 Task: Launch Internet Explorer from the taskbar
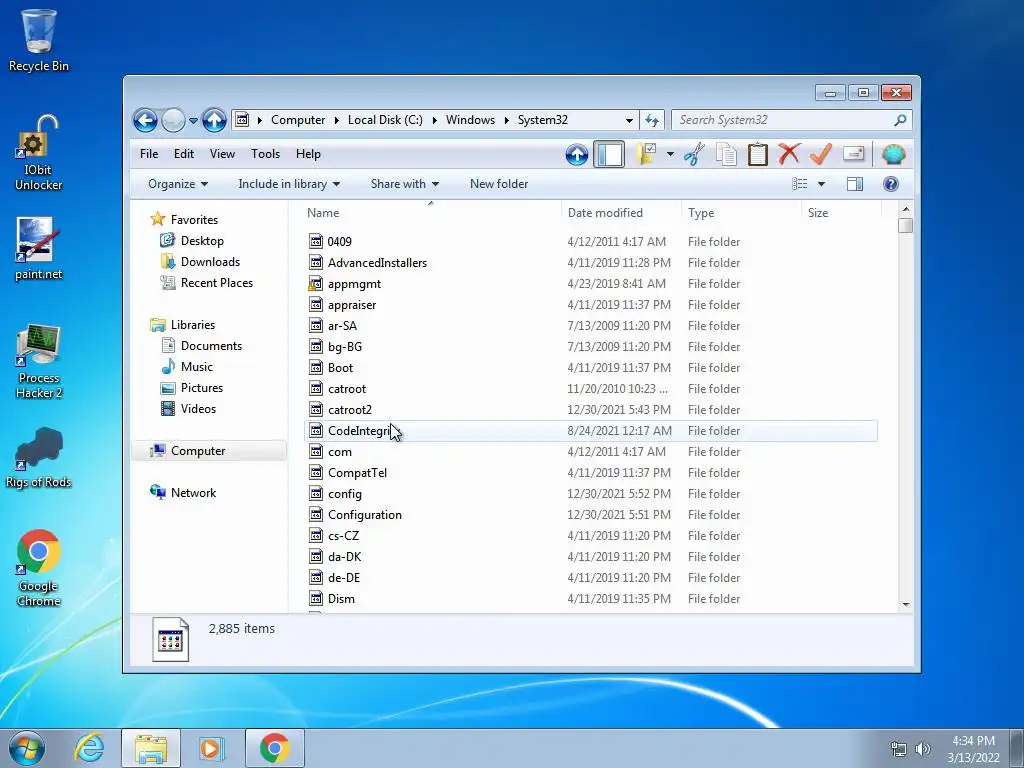point(89,748)
